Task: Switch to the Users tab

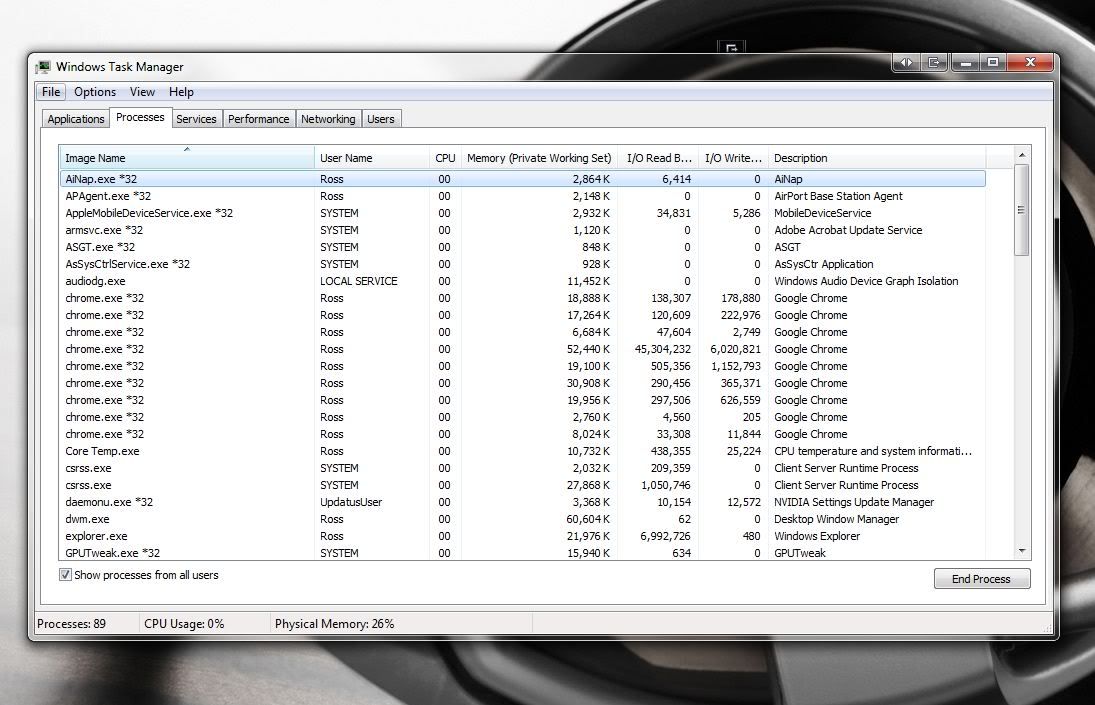Action: [x=381, y=119]
